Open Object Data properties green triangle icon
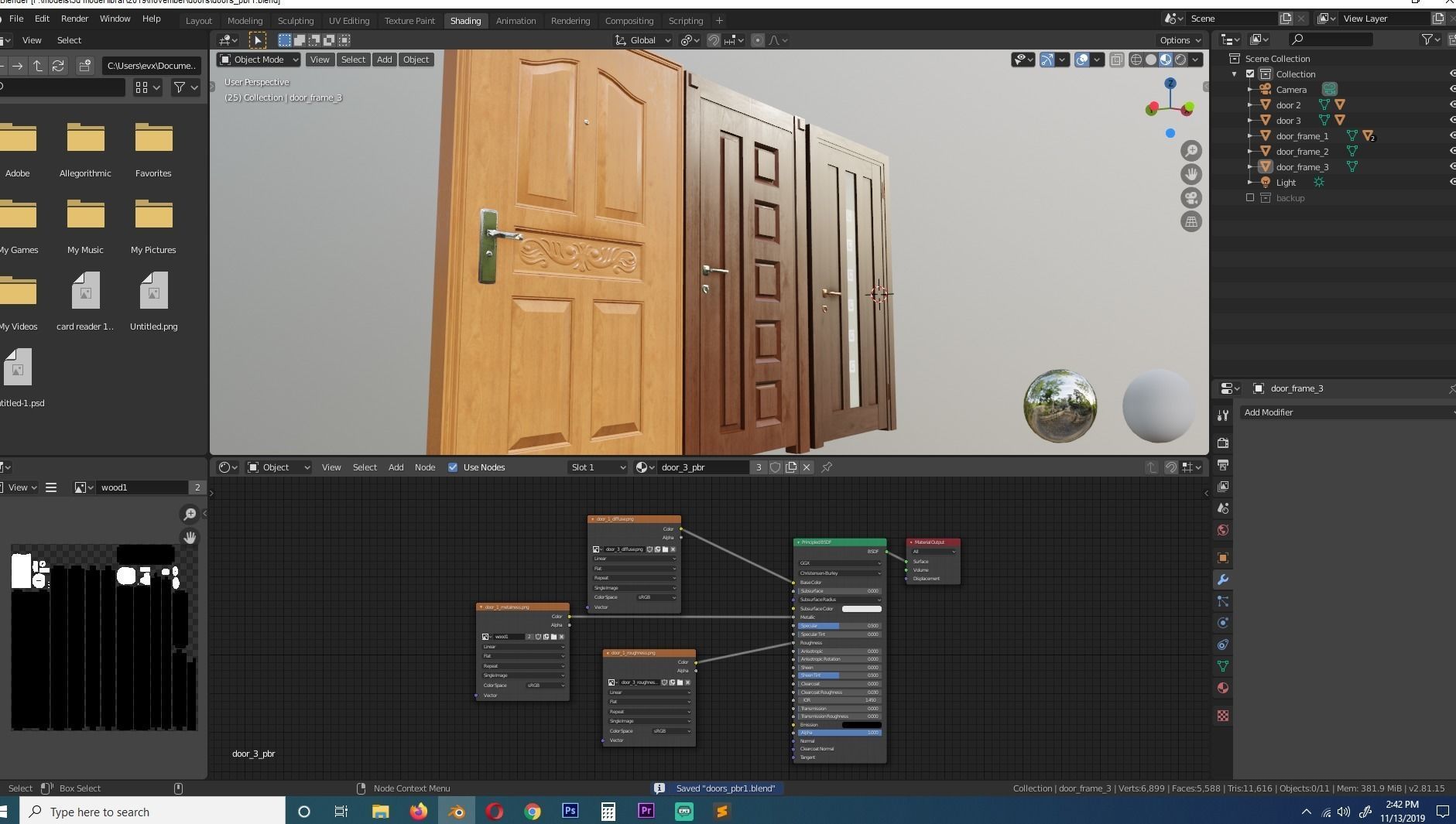This screenshot has width=1456, height=824. click(x=1223, y=666)
